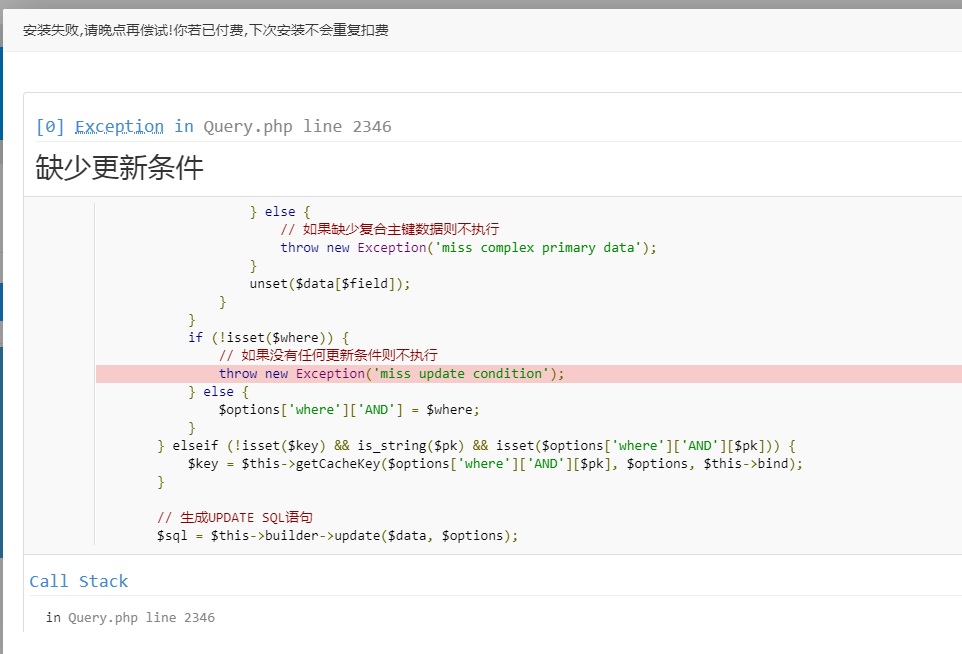962x654 pixels.
Task: Click the [0] index in the error header
Action: (x=50, y=126)
